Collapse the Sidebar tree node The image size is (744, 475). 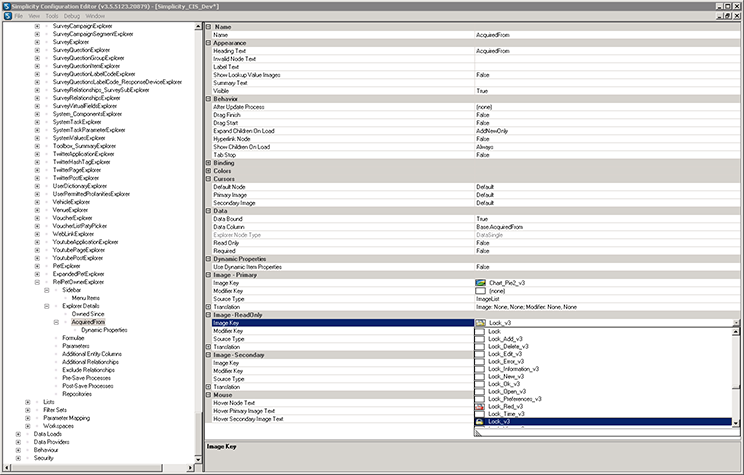(x=46, y=290)
